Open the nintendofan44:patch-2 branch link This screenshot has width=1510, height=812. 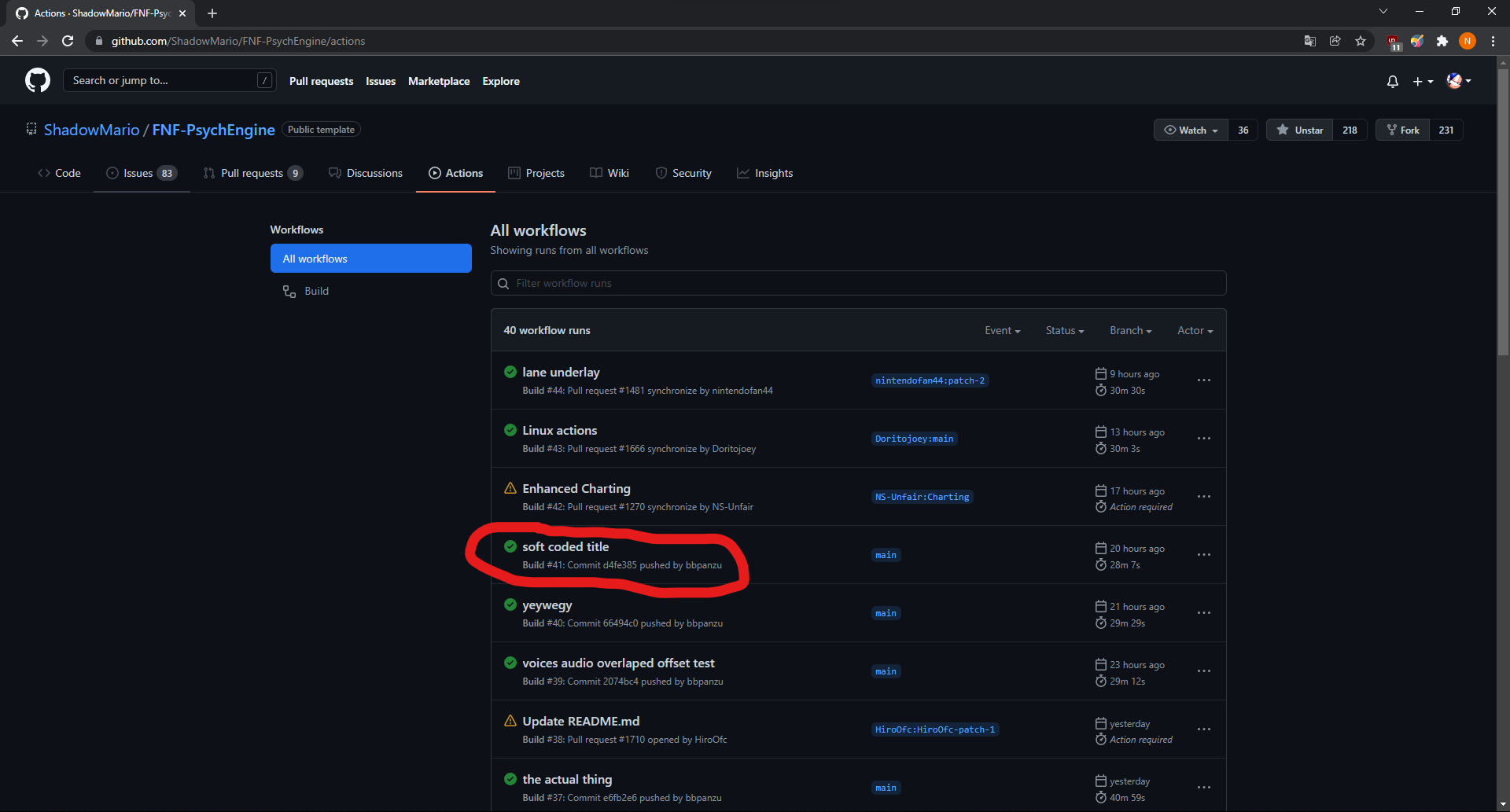pyautogui.click(x=930, y=380)
